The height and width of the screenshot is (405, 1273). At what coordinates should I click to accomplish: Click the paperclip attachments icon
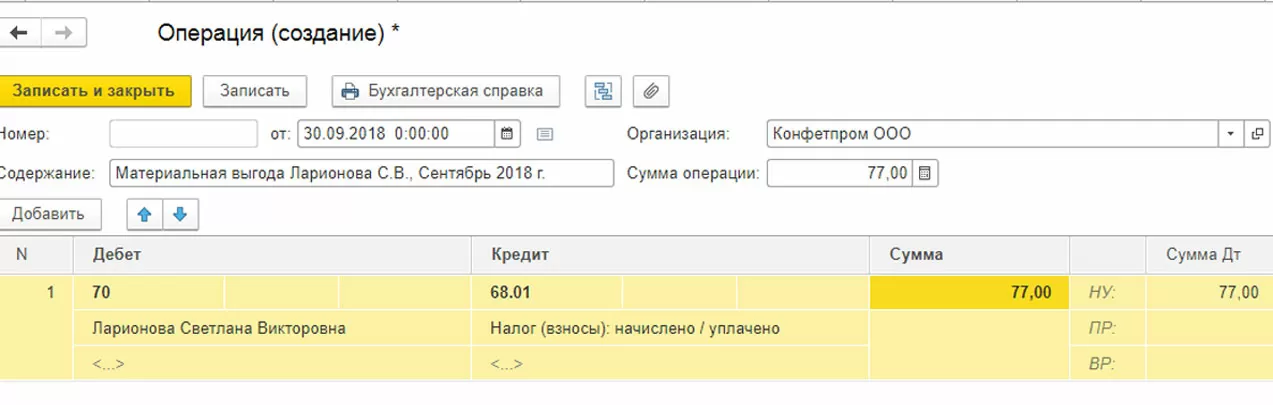(x=651, y=91)
